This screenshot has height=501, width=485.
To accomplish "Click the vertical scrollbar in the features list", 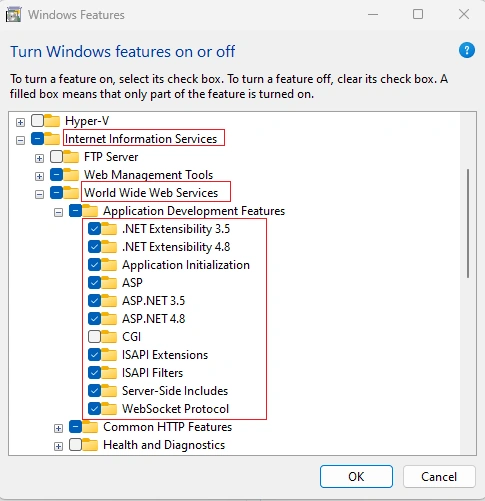I will 468,223.
